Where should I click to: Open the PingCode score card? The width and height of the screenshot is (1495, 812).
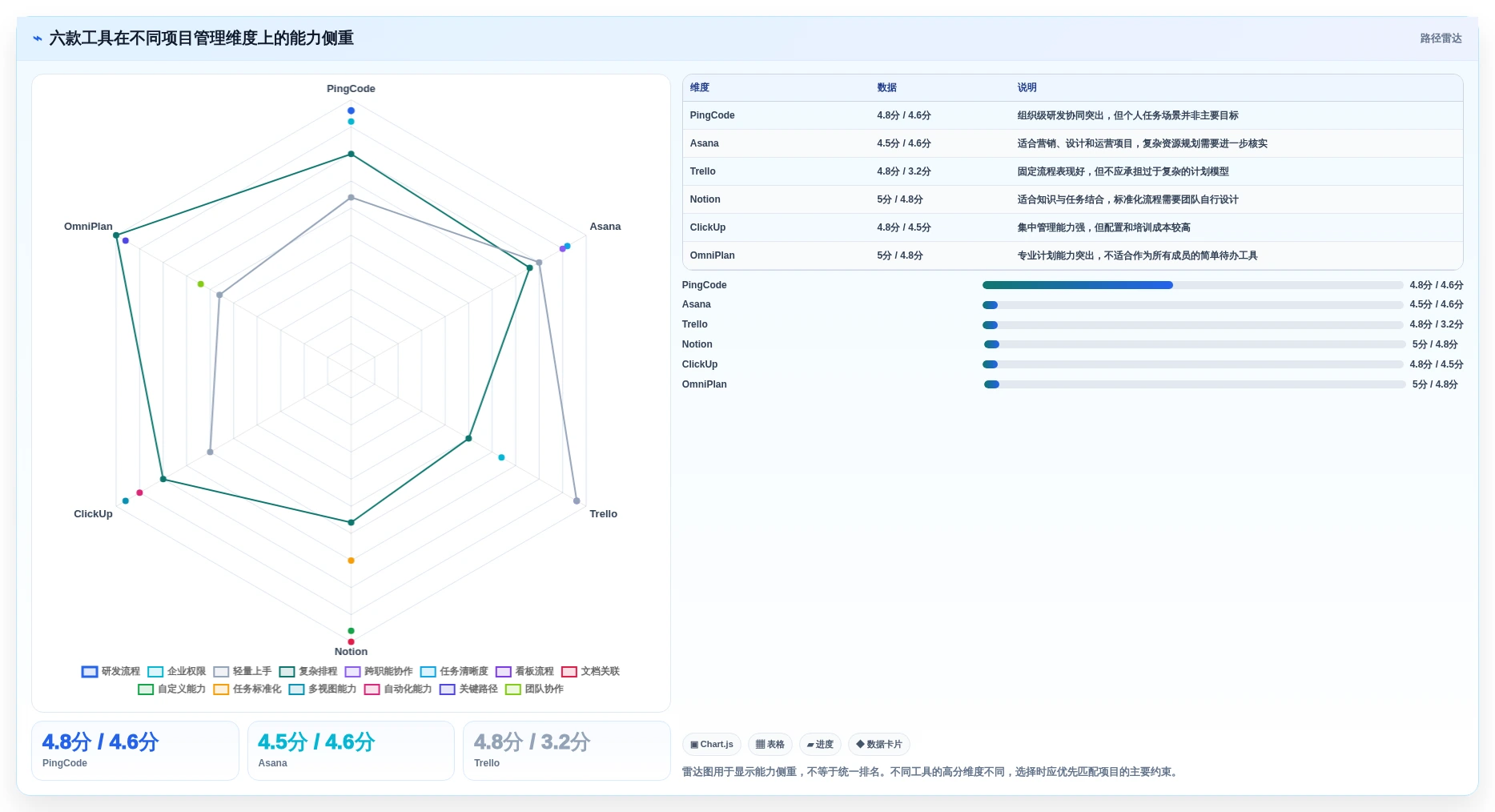click(135, 750)
